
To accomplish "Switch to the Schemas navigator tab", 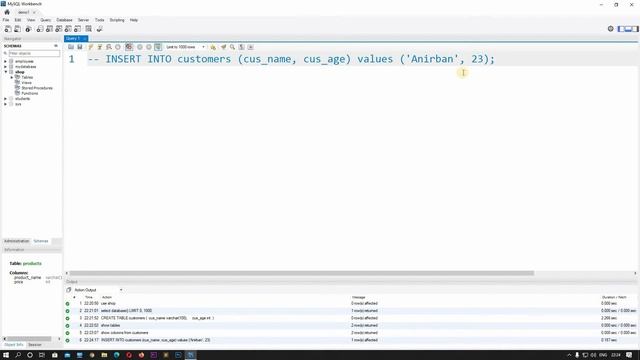I will [x=41, y=241].
